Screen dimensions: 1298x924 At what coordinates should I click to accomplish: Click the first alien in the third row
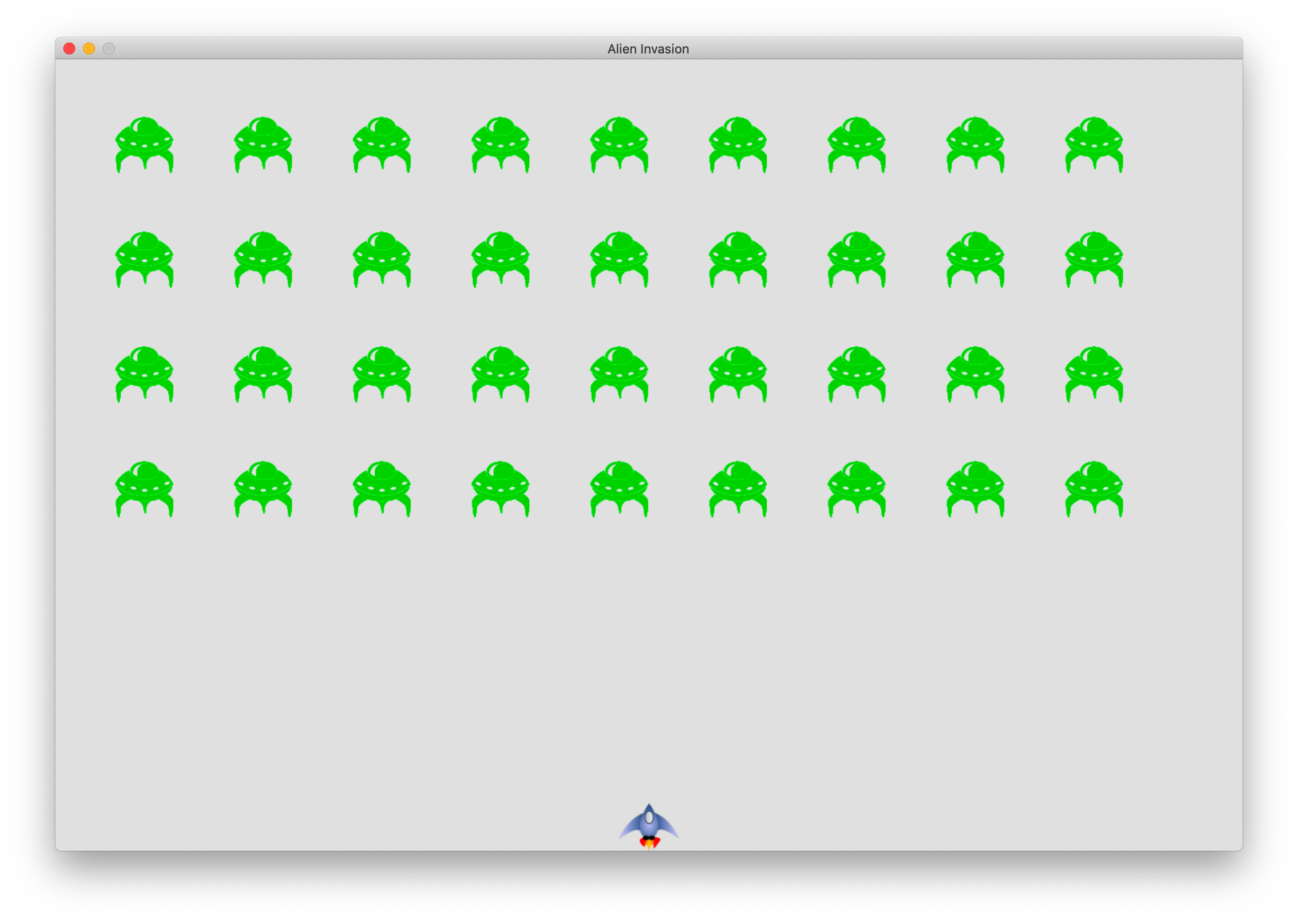click(x=144, y=374)
